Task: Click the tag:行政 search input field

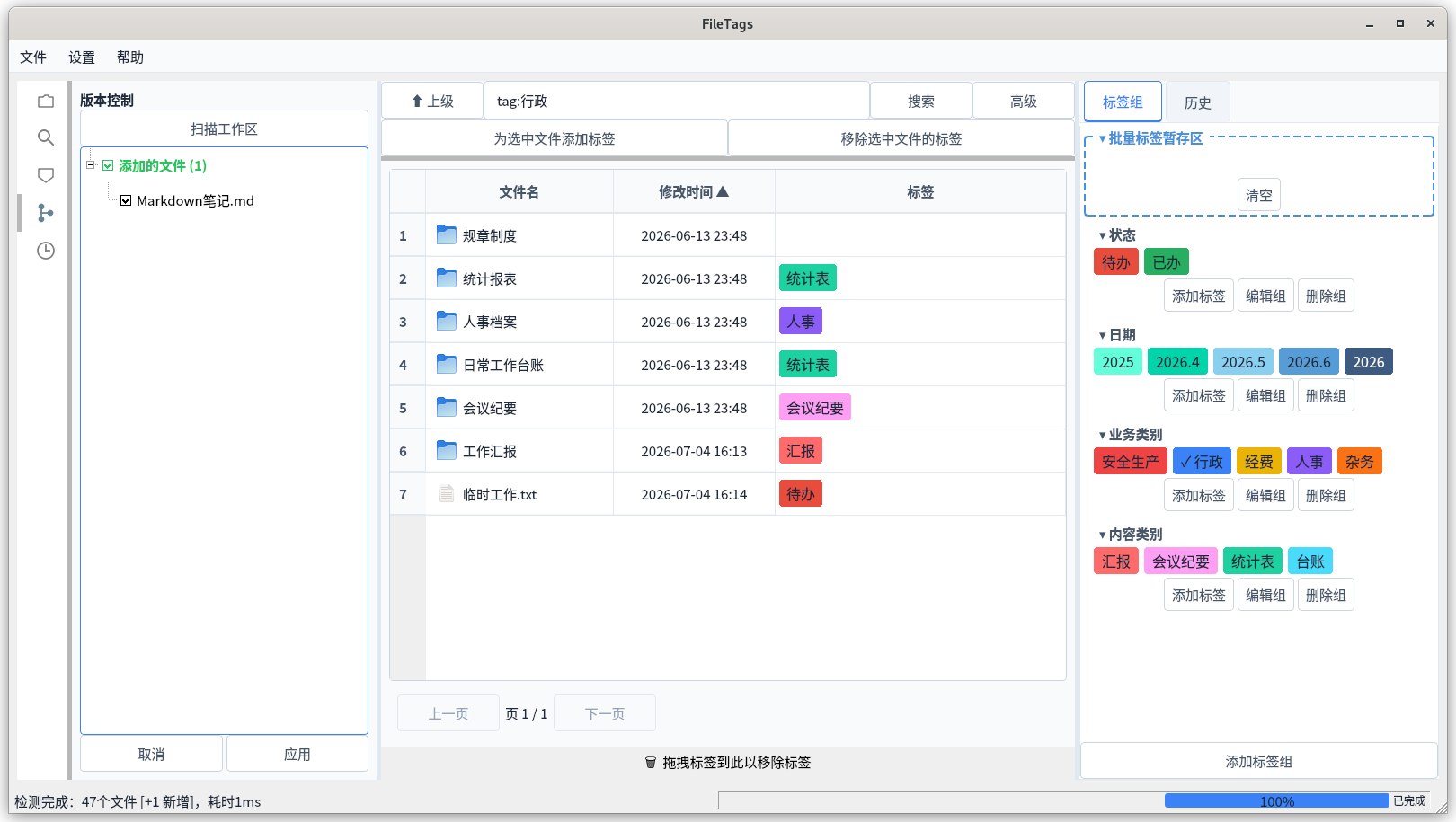Action: [x=677, y=101]
